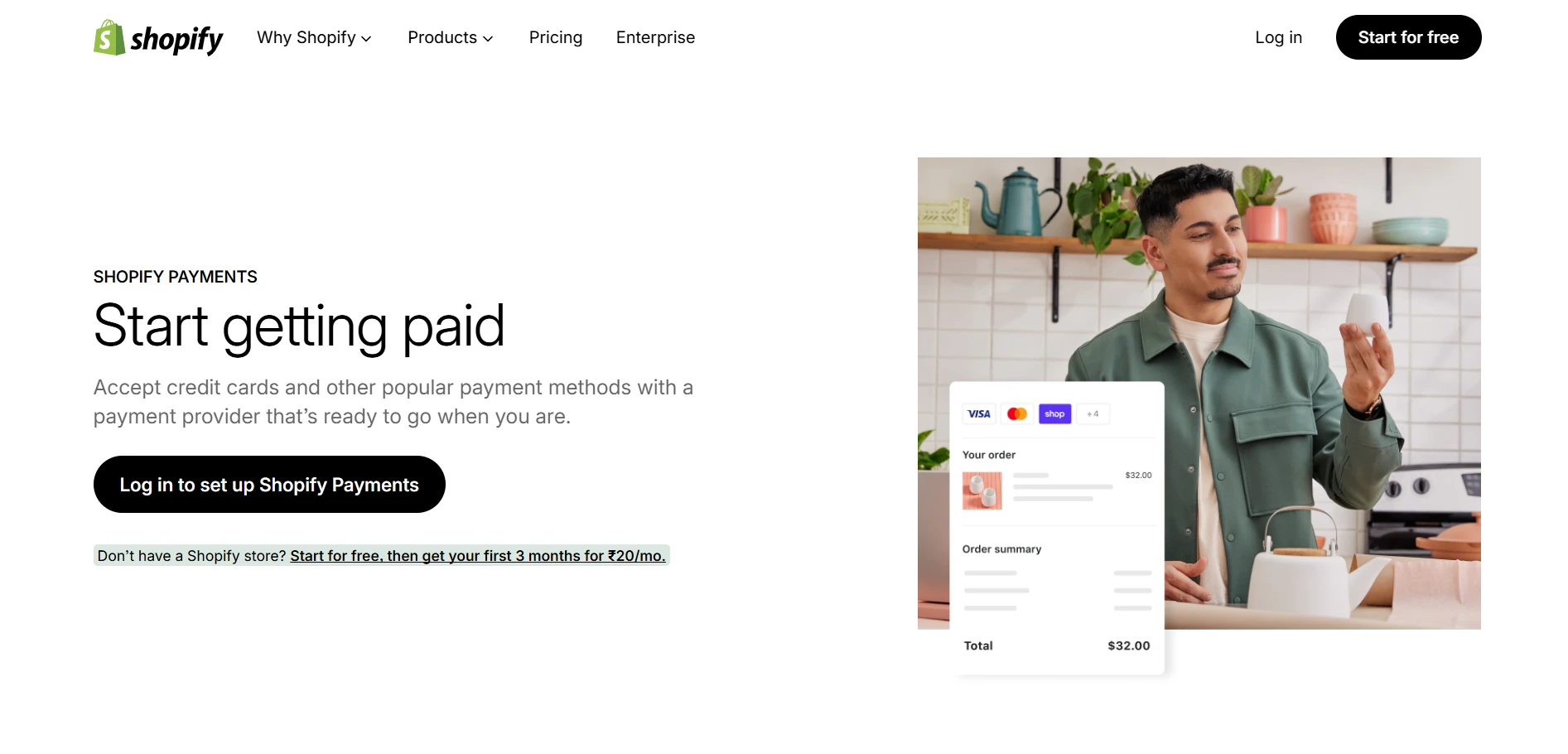Viewport: 1568px width, 754px height.
Task: Navigate to the Enterprise section
Action: [655, 37]
